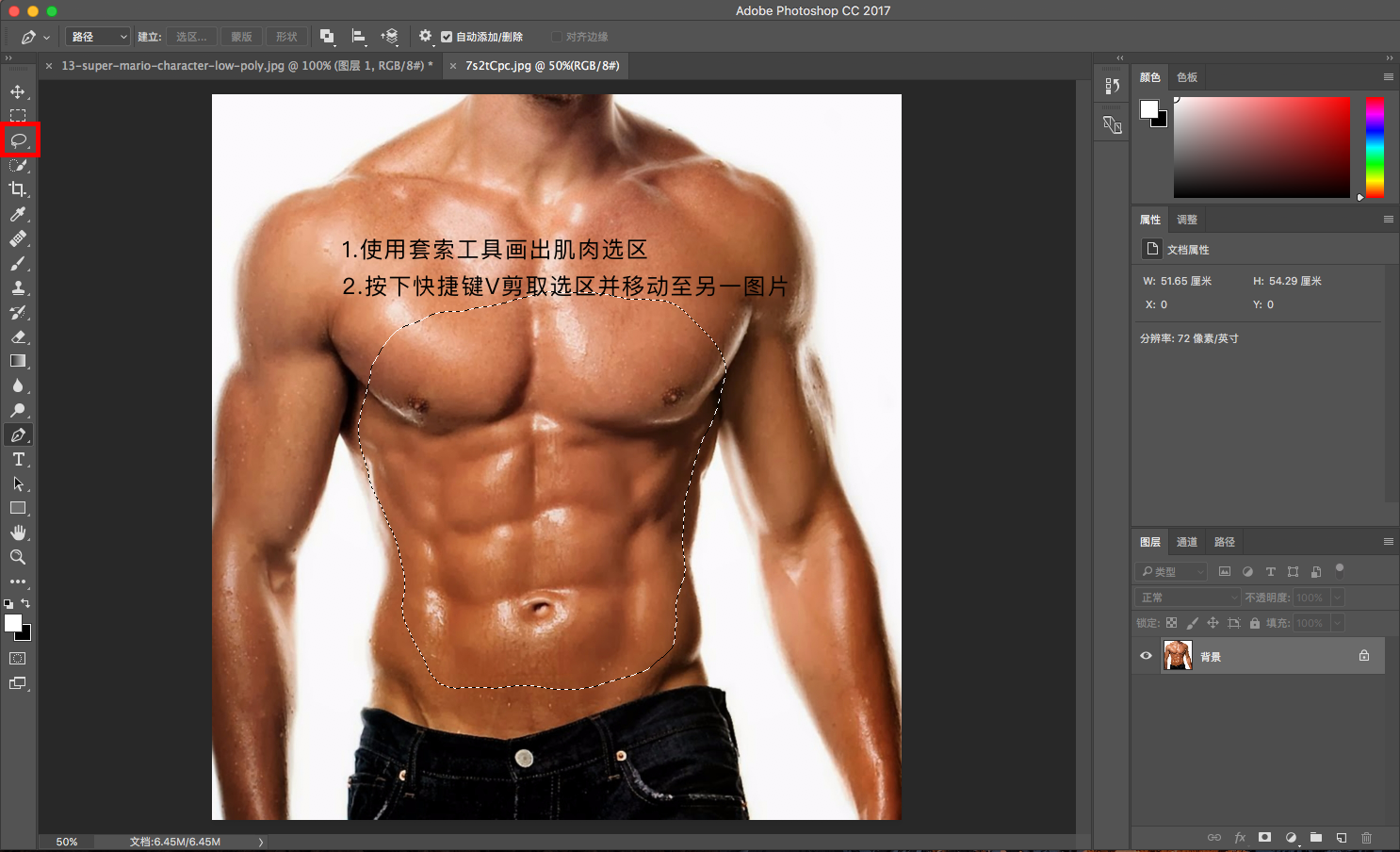This screenshot has height=852, width=1400.
Task: Click the delete layer trash icon
Action: 1367,837
